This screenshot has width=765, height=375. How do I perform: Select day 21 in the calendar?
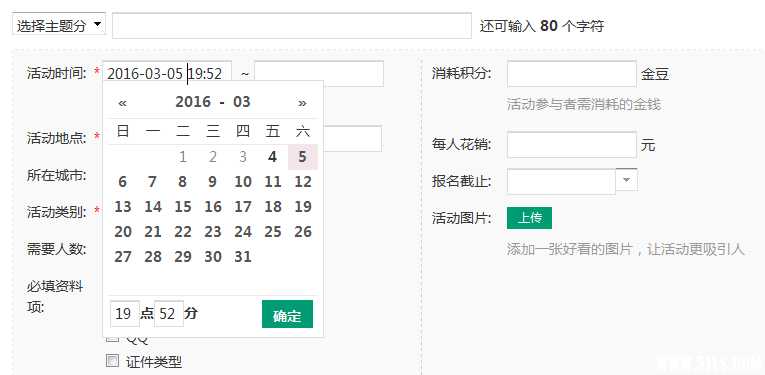[153, 232]
